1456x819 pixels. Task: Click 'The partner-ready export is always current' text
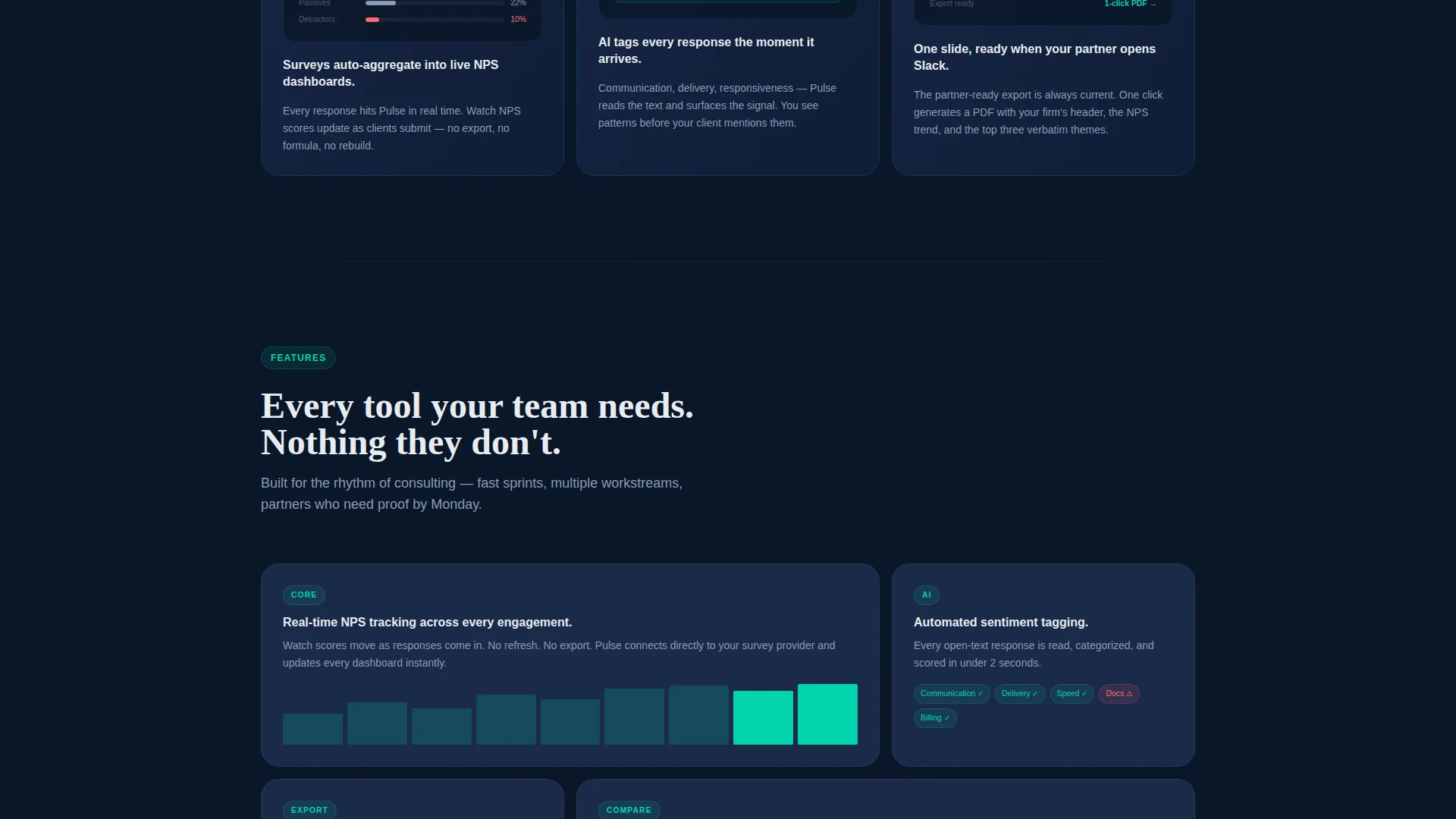click(1038, 112)
